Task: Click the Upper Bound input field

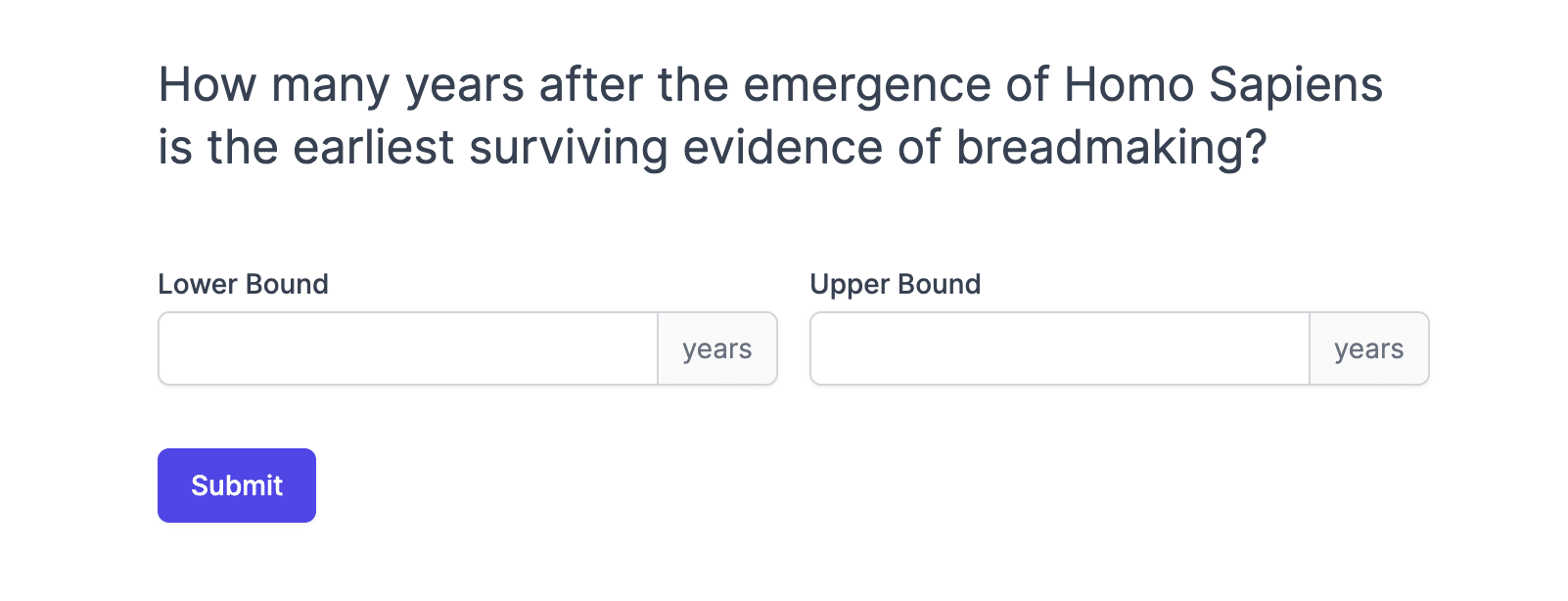Action: 1060,348
